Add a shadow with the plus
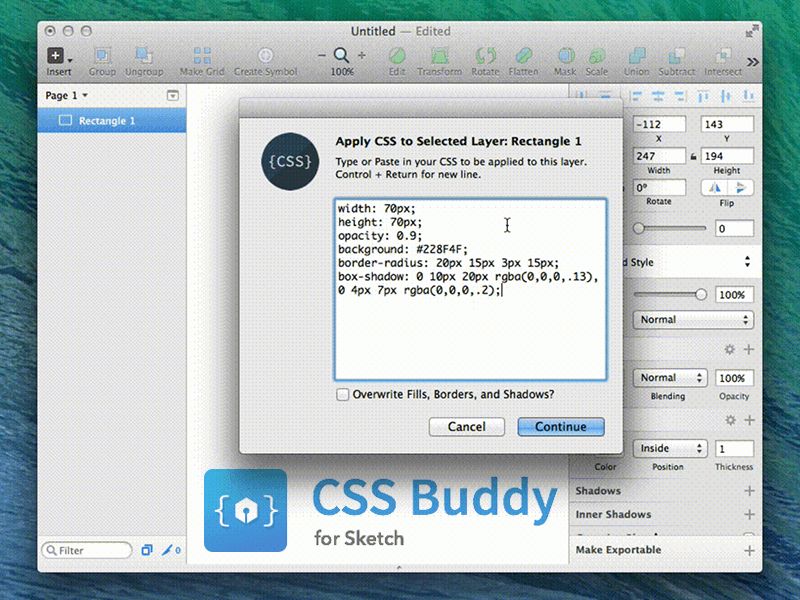The image size is (800, 600). [x=749, y=491]
